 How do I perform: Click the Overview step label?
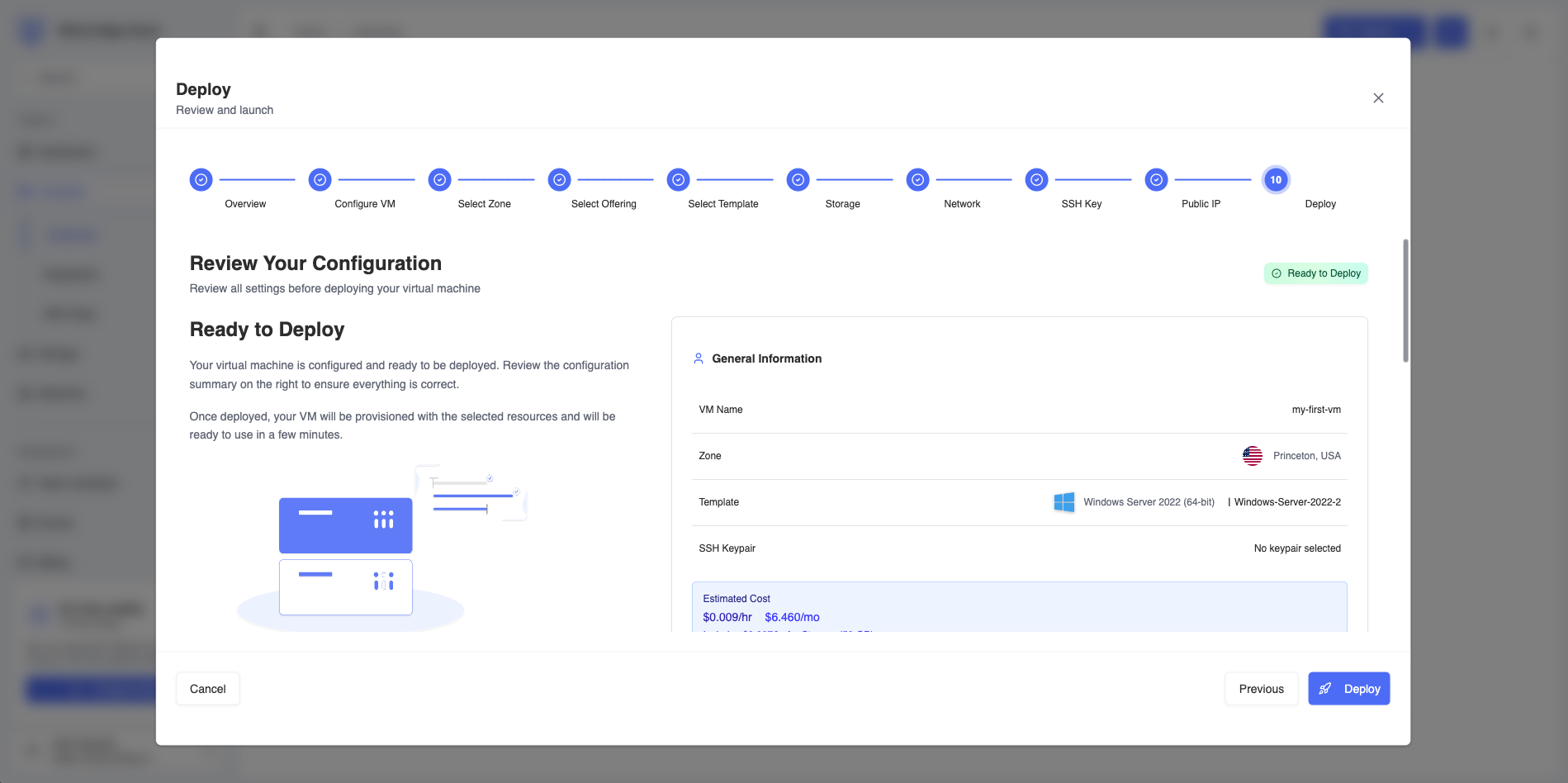(245, 204)
